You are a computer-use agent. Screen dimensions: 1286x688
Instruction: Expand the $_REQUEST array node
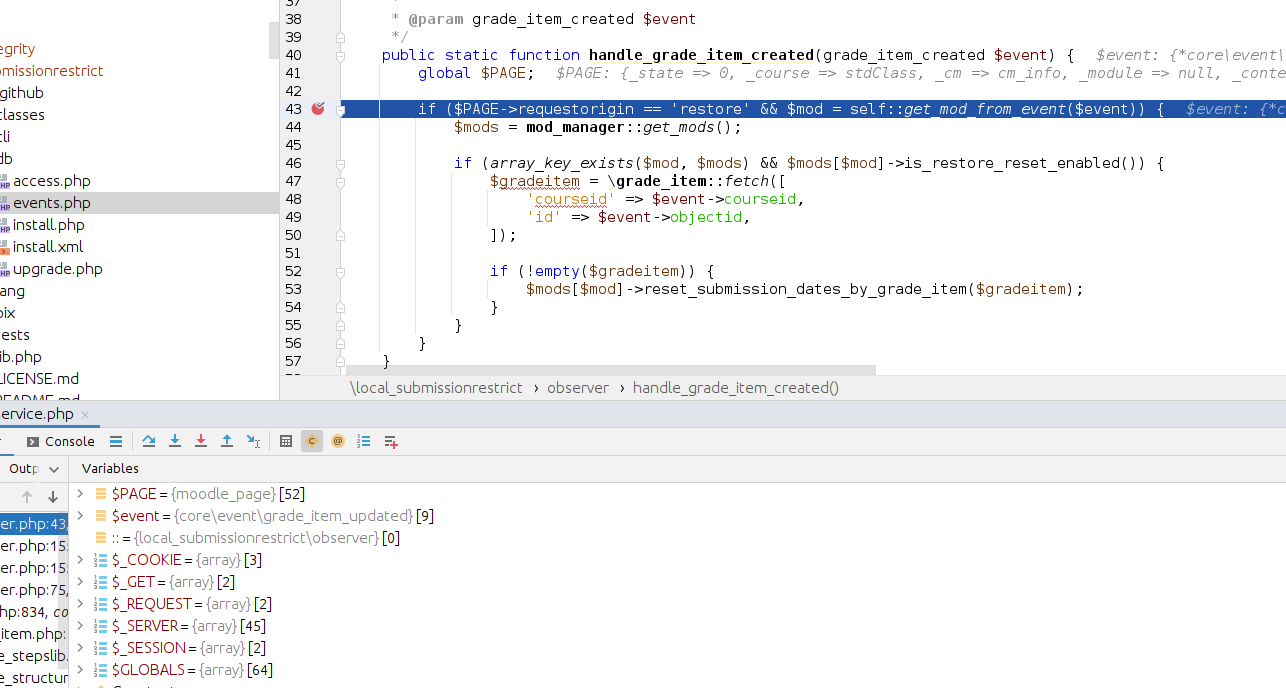(x=81, y=604)
